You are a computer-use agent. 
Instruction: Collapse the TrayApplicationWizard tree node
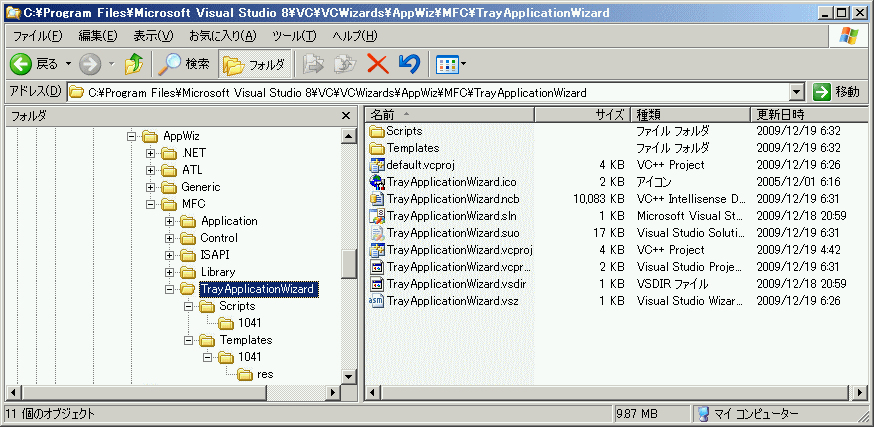[169, 289]
